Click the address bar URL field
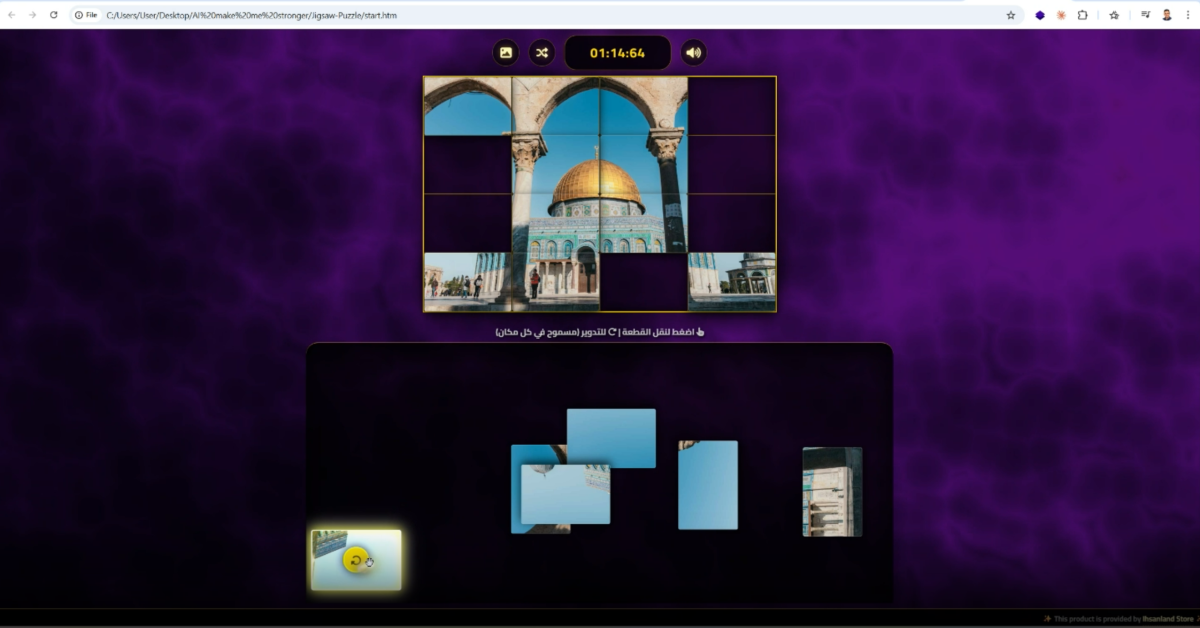 (500, 15)
